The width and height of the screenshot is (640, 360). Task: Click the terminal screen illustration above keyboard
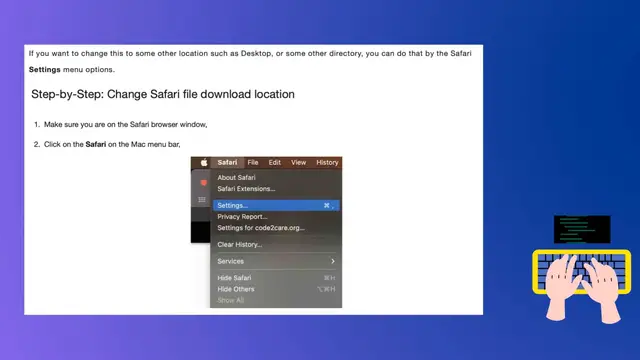(582, 229)
